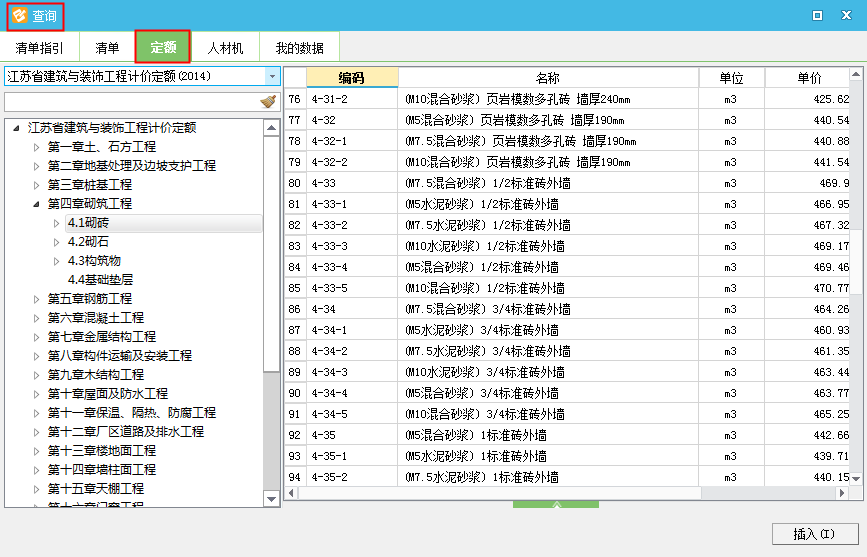Image resolution: width=867 pixels, height=557 pixels.
Task: Switch to the 清单指引 tab
Action: coord(40,47)
